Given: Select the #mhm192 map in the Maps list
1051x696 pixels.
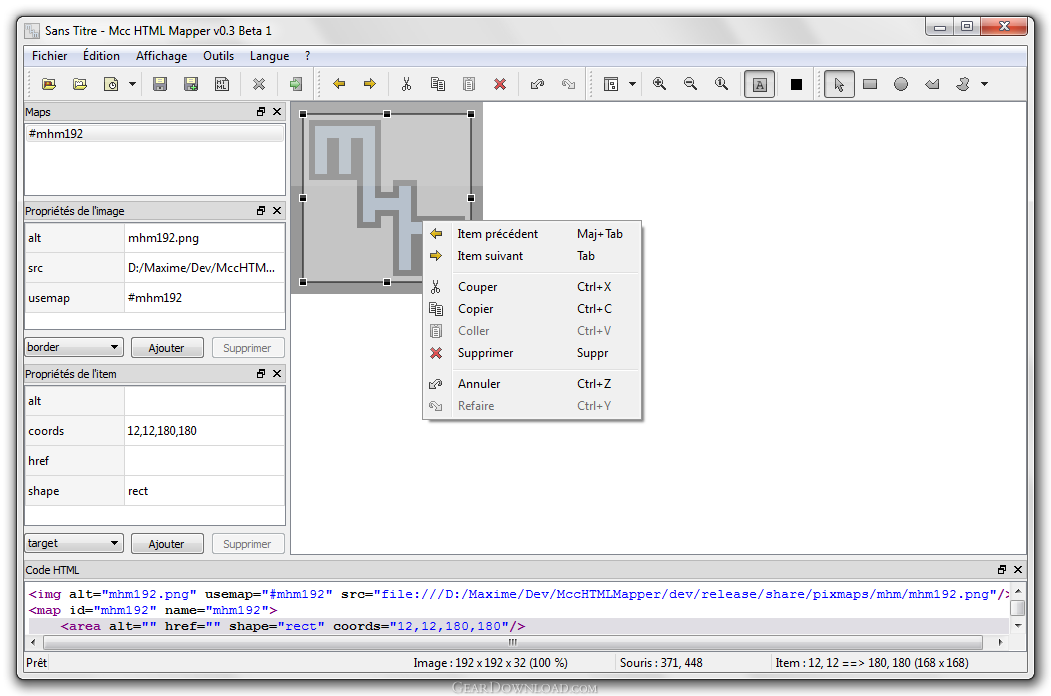Looking at the screenshot, I should point(154,133).
